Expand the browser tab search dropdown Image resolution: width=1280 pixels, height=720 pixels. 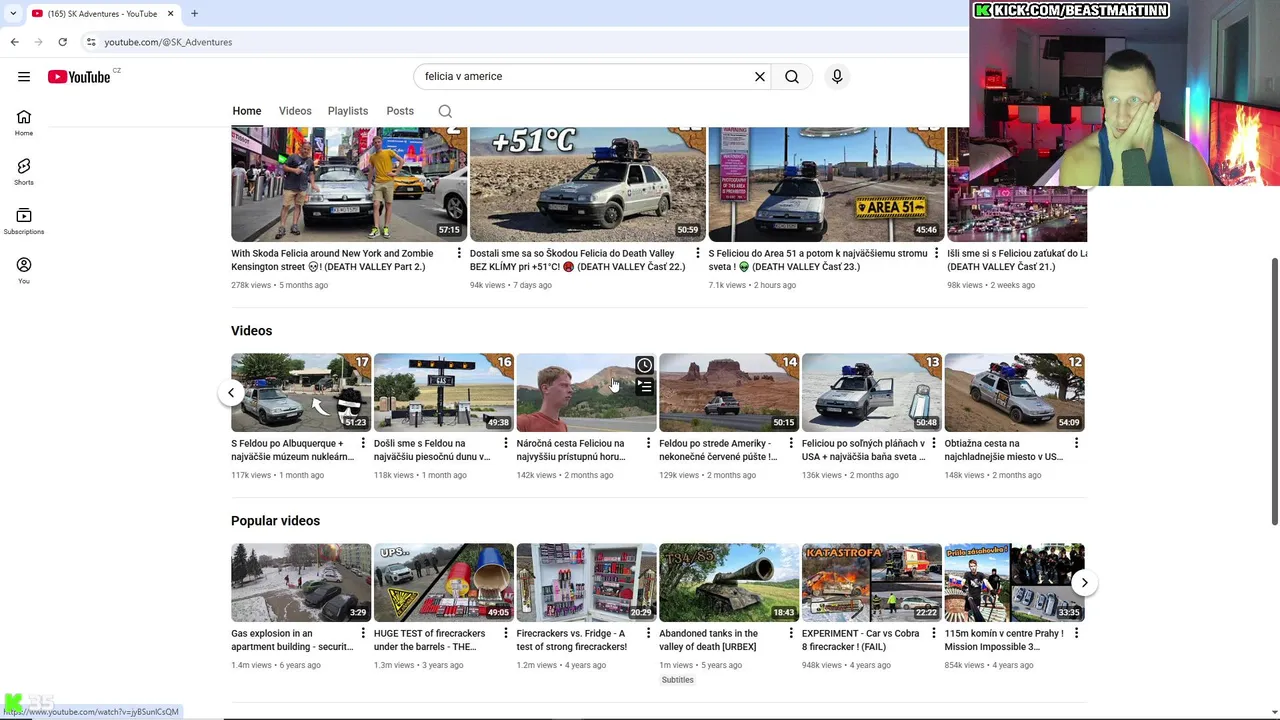tap(13, 13)
